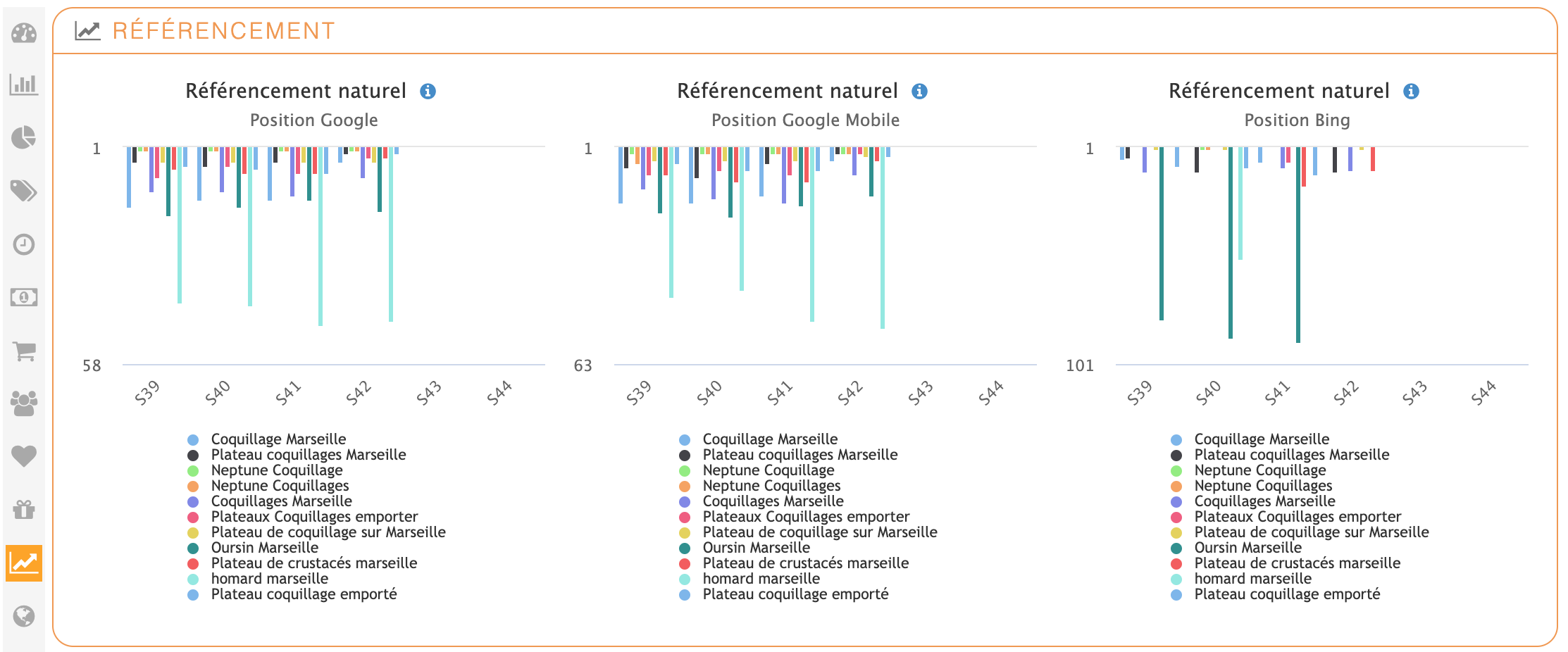Show info for Position Google chart

(x=428, y=92)
